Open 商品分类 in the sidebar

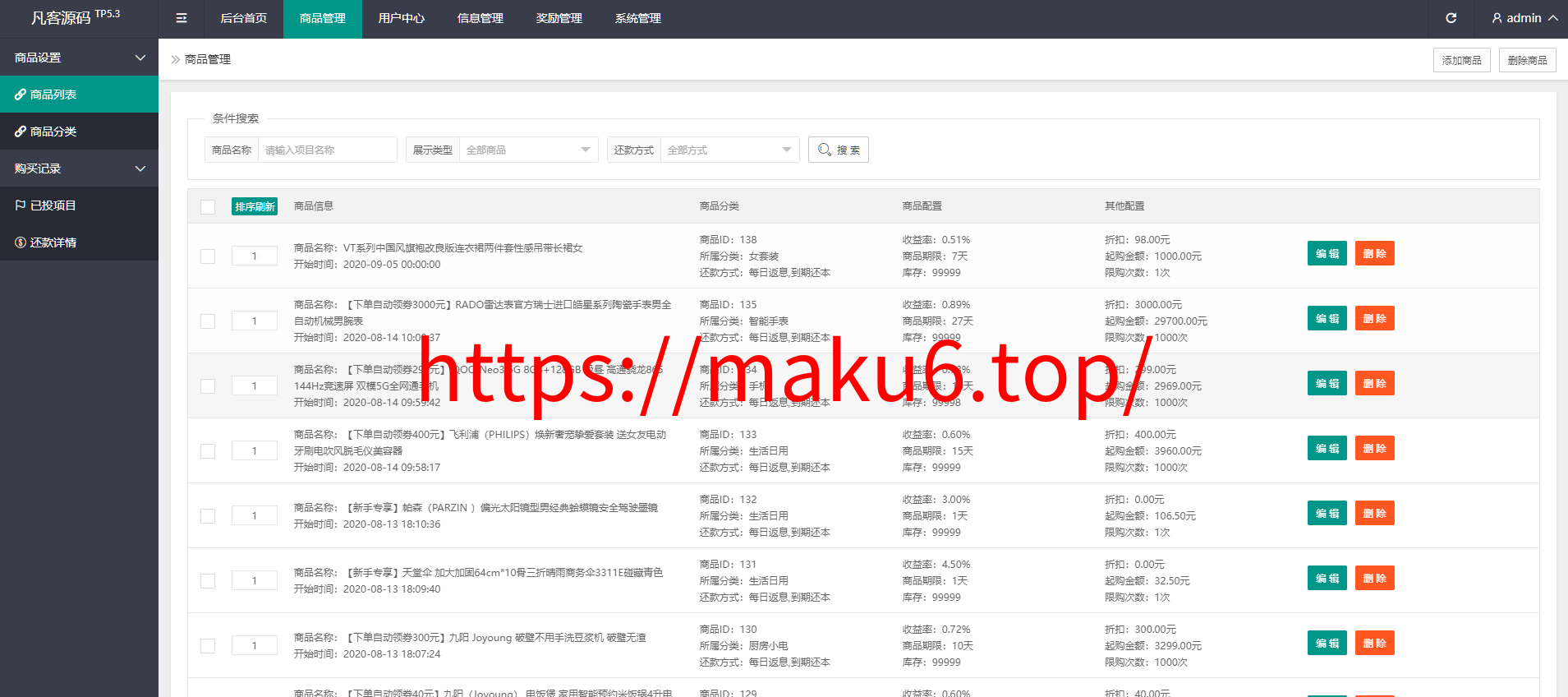coord(79,132)
